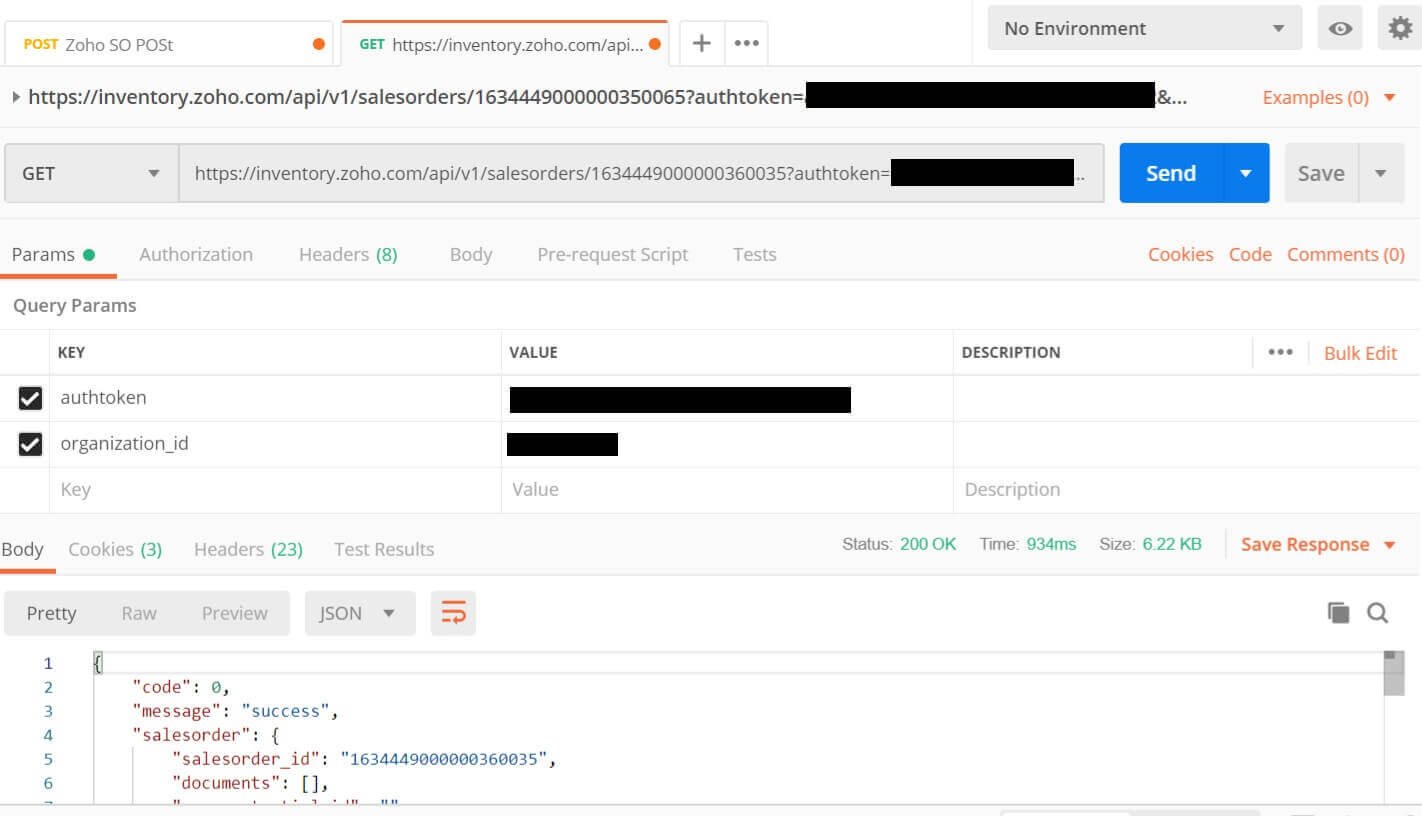Screen dimensions: 1422x816
Task: Open response Headers (23) tab
Action: click(248, 549)
